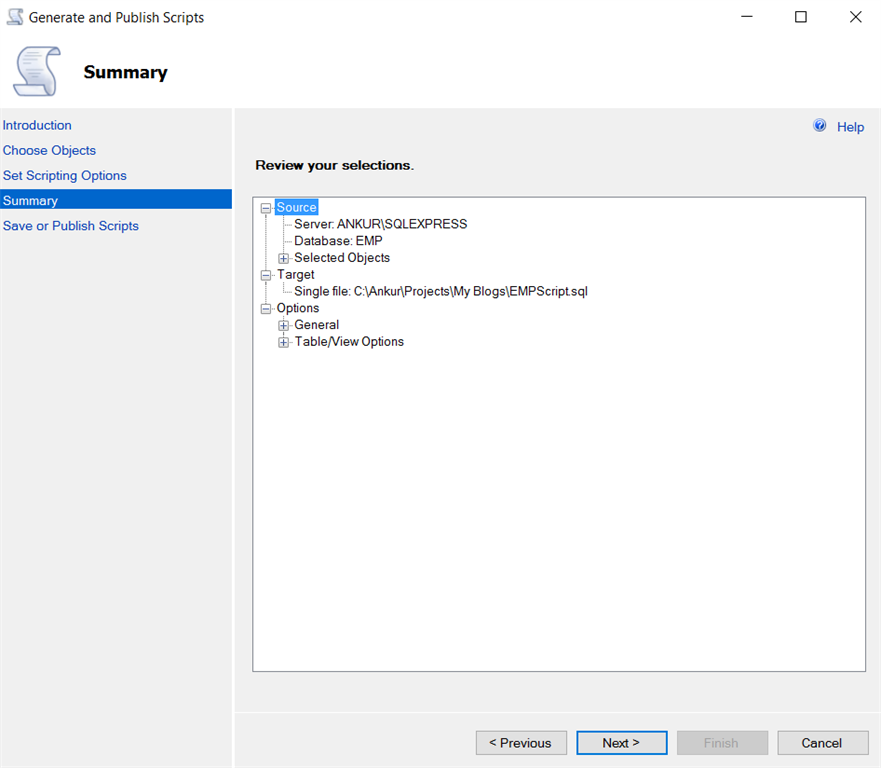881x768 pixels.
Task: Click the large Summary wizard scroll icon
Action: [36, 71]
